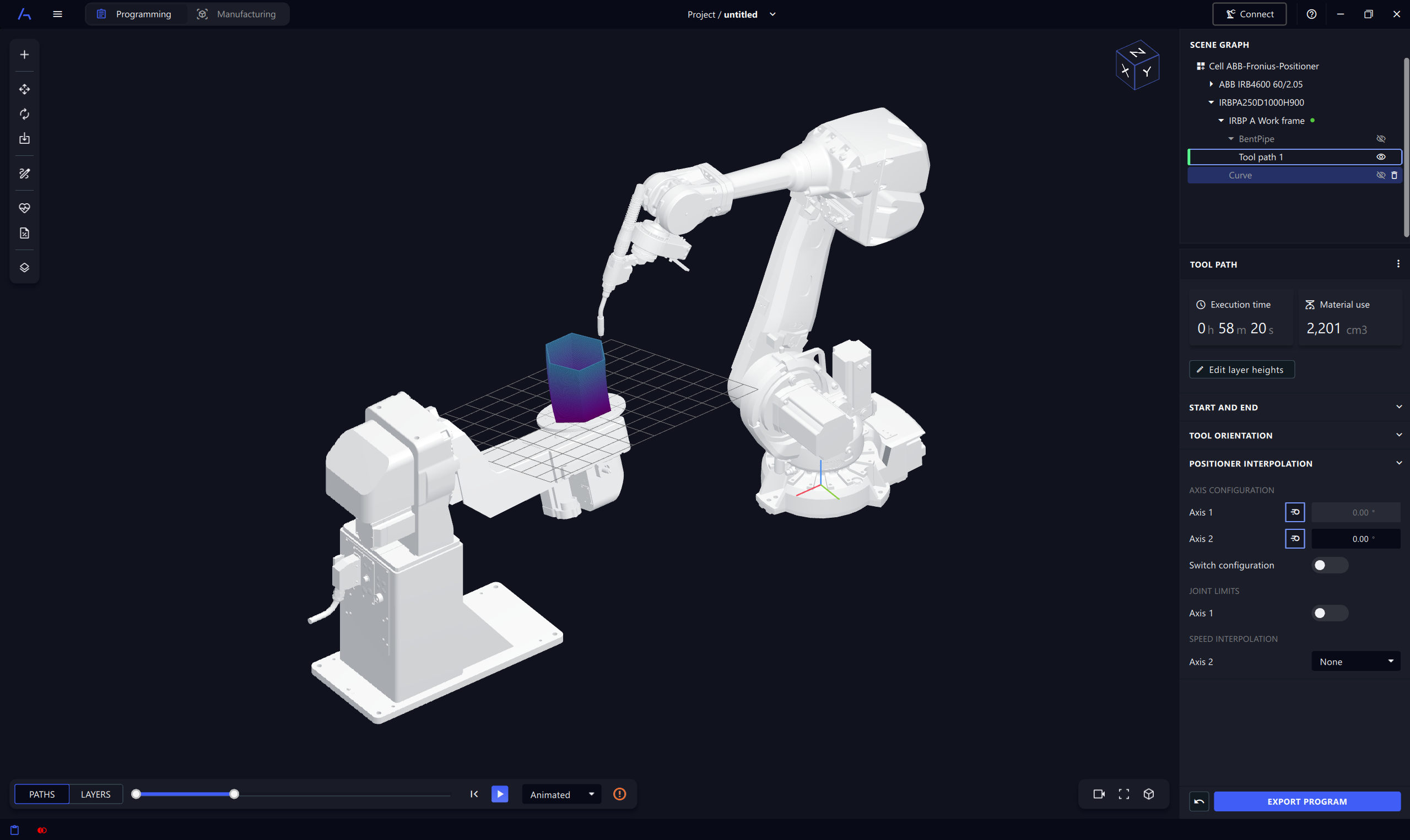This screenshot has height=840, width=1410.
Task: Enable Joint Limits Axis 1 toggle
Action: pos(1330,613)
